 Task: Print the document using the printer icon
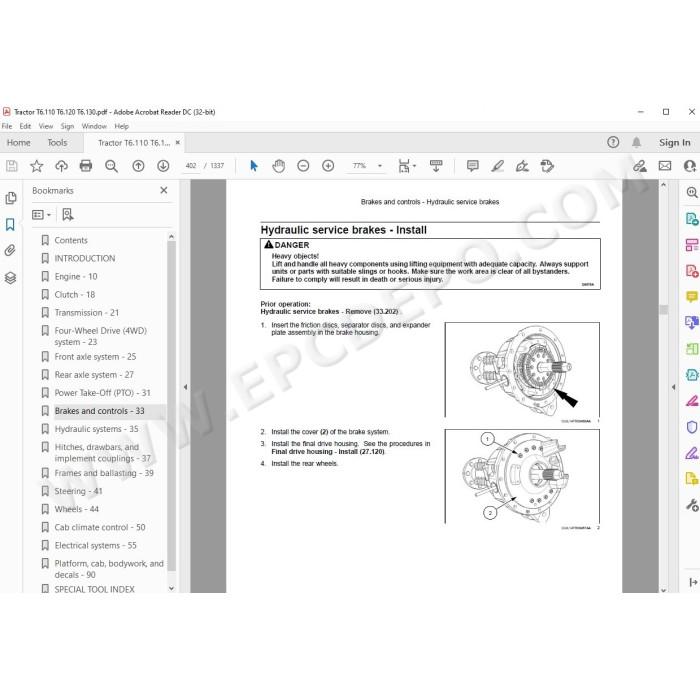[x=86, y=166]
